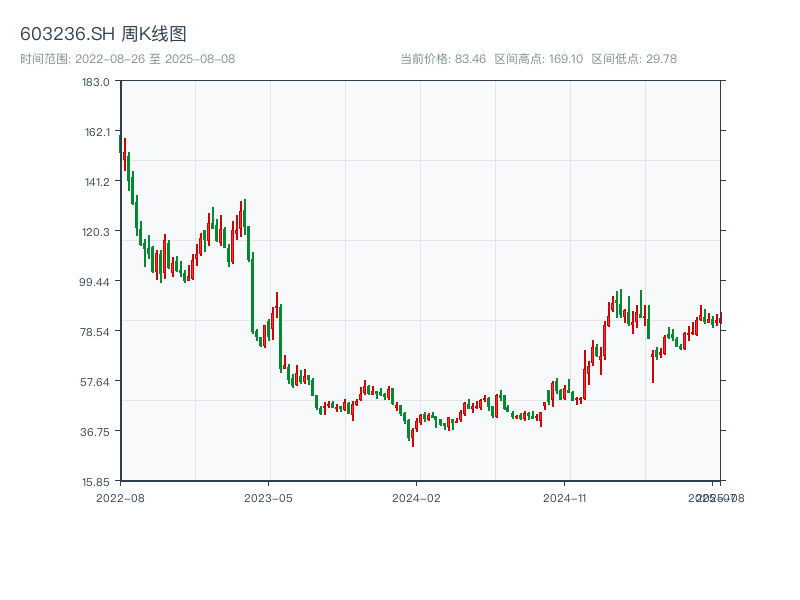Click the 区间低点 29.78 label

point(634,59)
